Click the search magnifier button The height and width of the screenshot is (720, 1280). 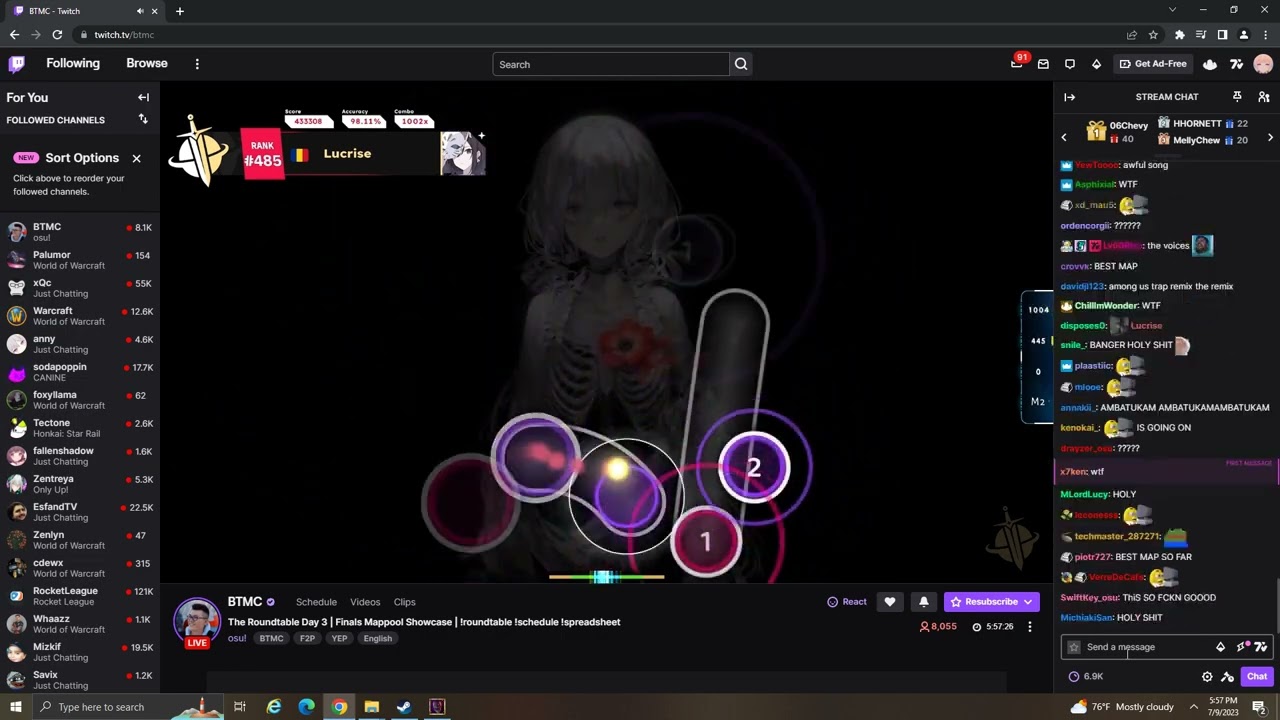(x=741, y=64)
